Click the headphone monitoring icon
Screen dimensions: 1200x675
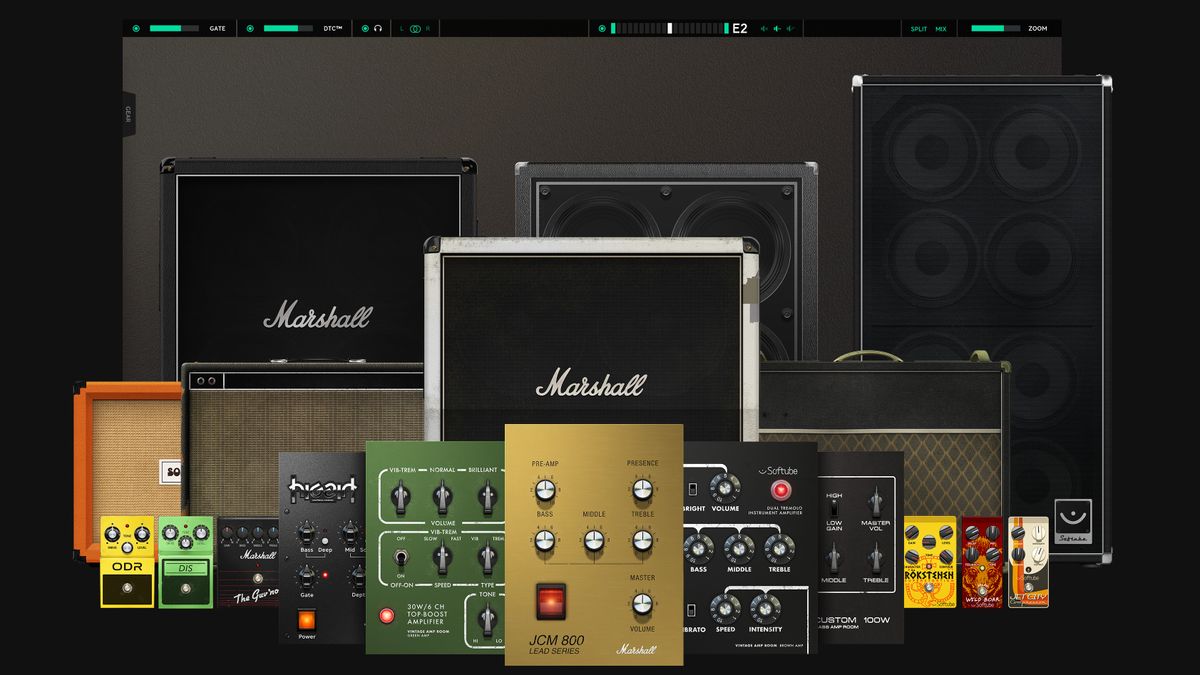[377, 28]
